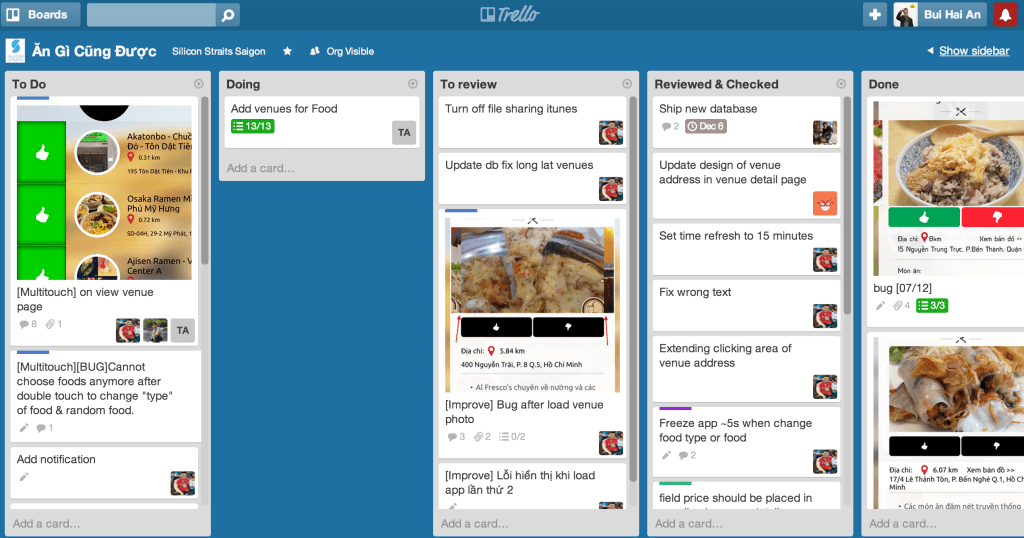Open Update design of venue address card
1024x538 pixels.
(733, 172)
